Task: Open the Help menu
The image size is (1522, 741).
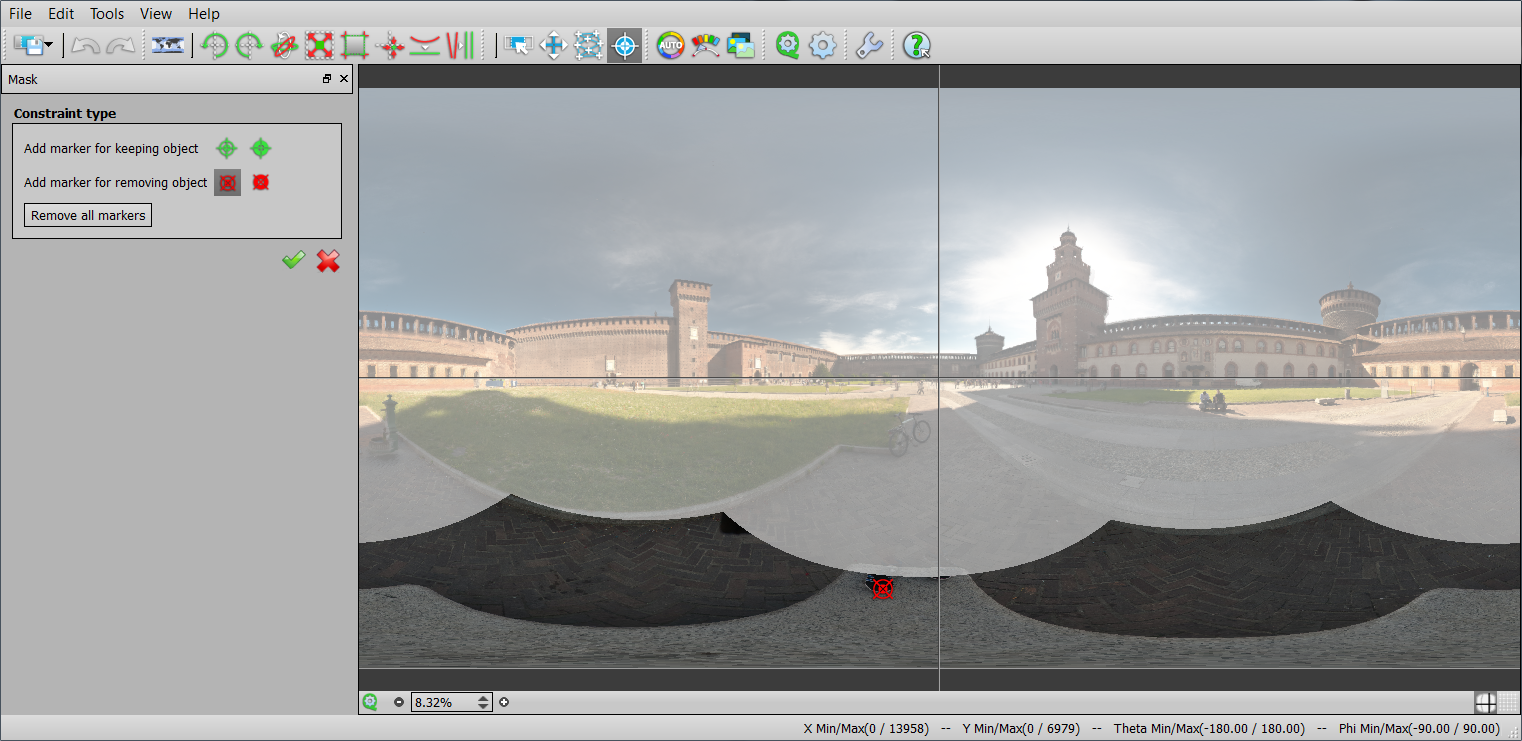Action: click(x=204, y=14)
